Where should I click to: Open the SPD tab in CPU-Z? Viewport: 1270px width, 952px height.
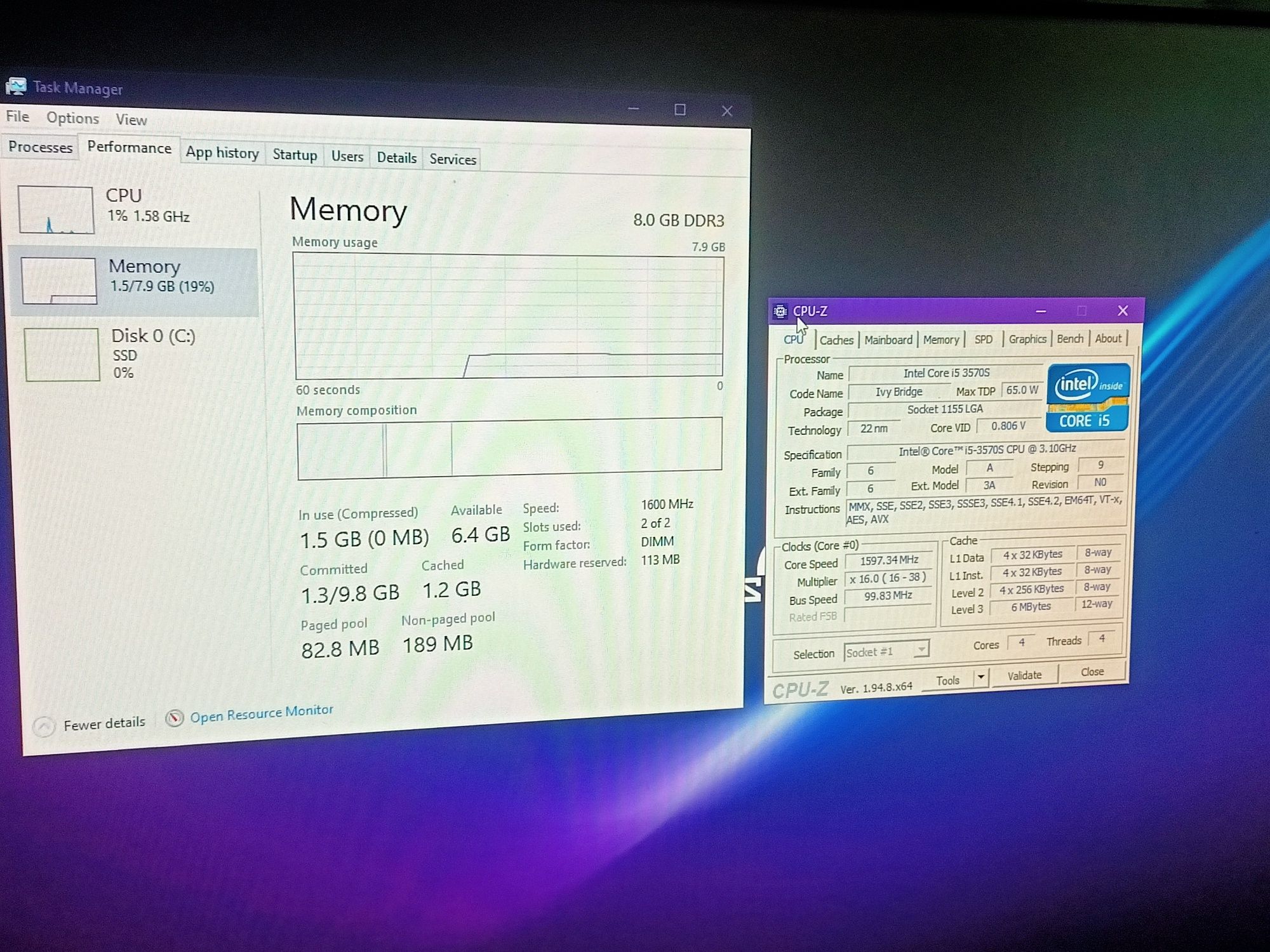coord(984,339)
